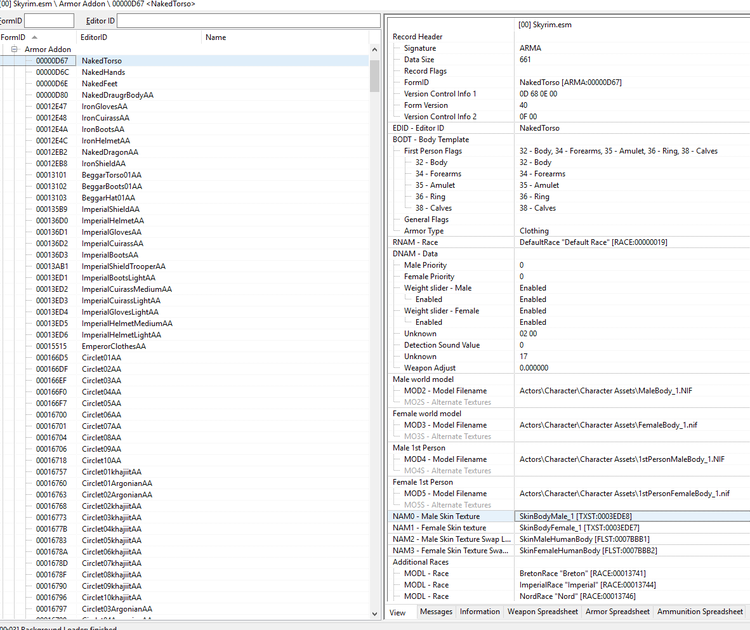Viewport: 750px width, 630px height.
Task: Select the NAM0 - Male Skin Texture row
Action: pos(569,516)
